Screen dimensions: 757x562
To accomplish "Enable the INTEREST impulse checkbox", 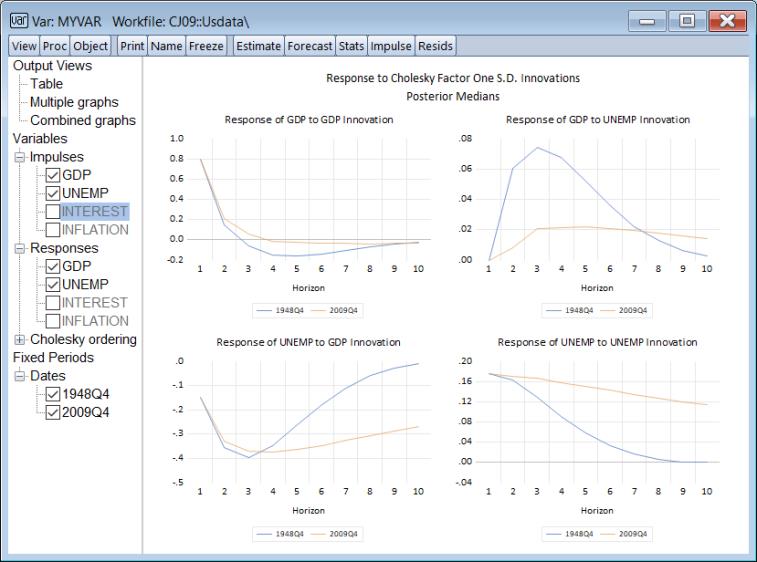I will 53,212.
